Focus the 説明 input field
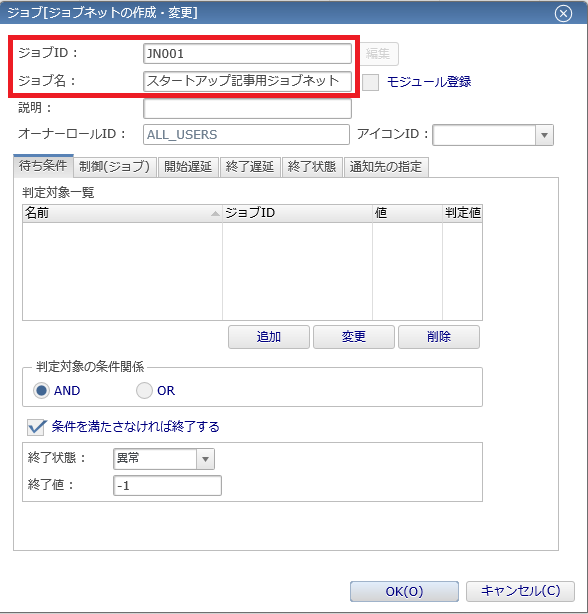Screen dimensions: 588x614 click(247, 108)
